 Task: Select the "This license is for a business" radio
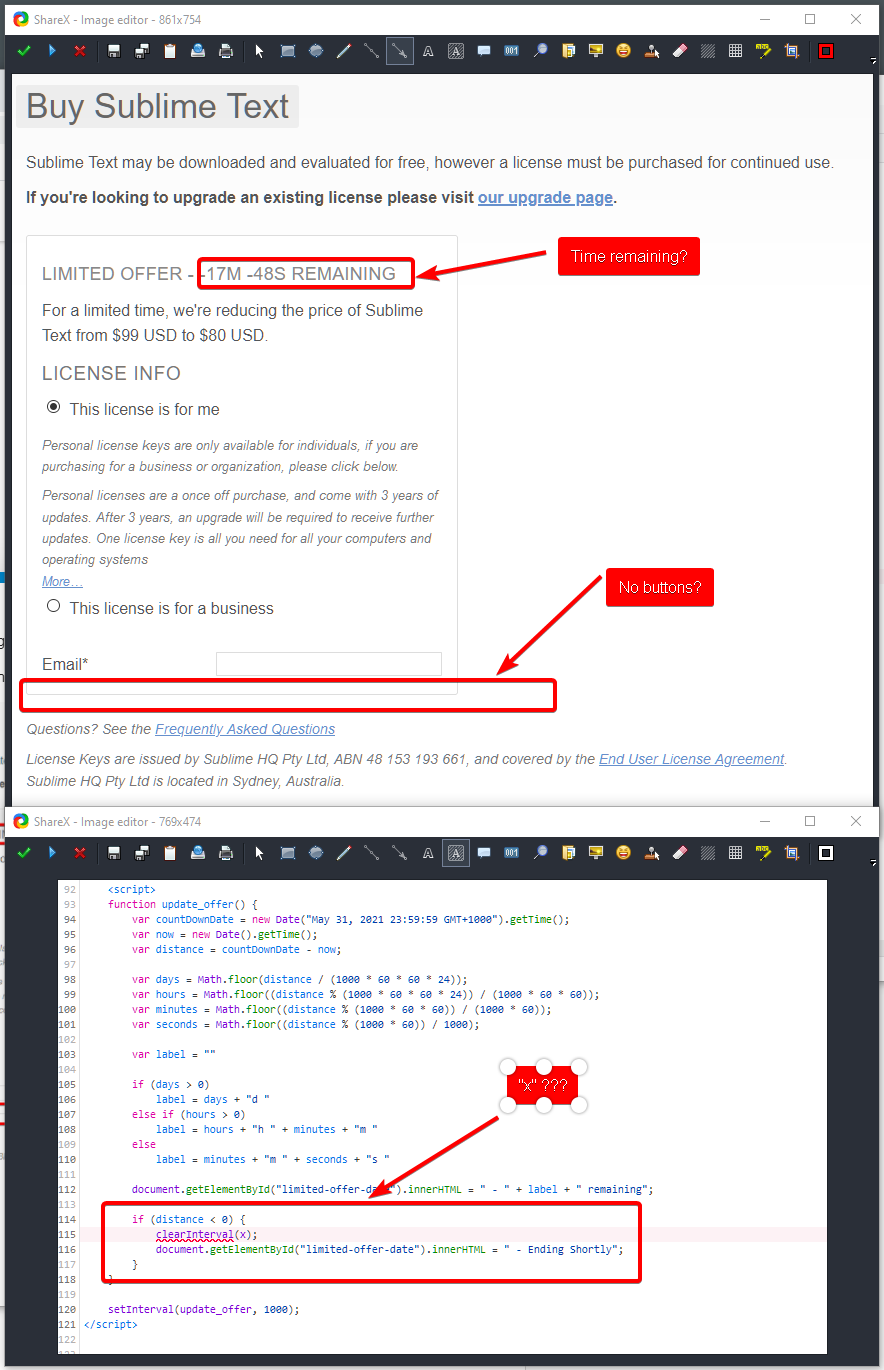point(54,606)
